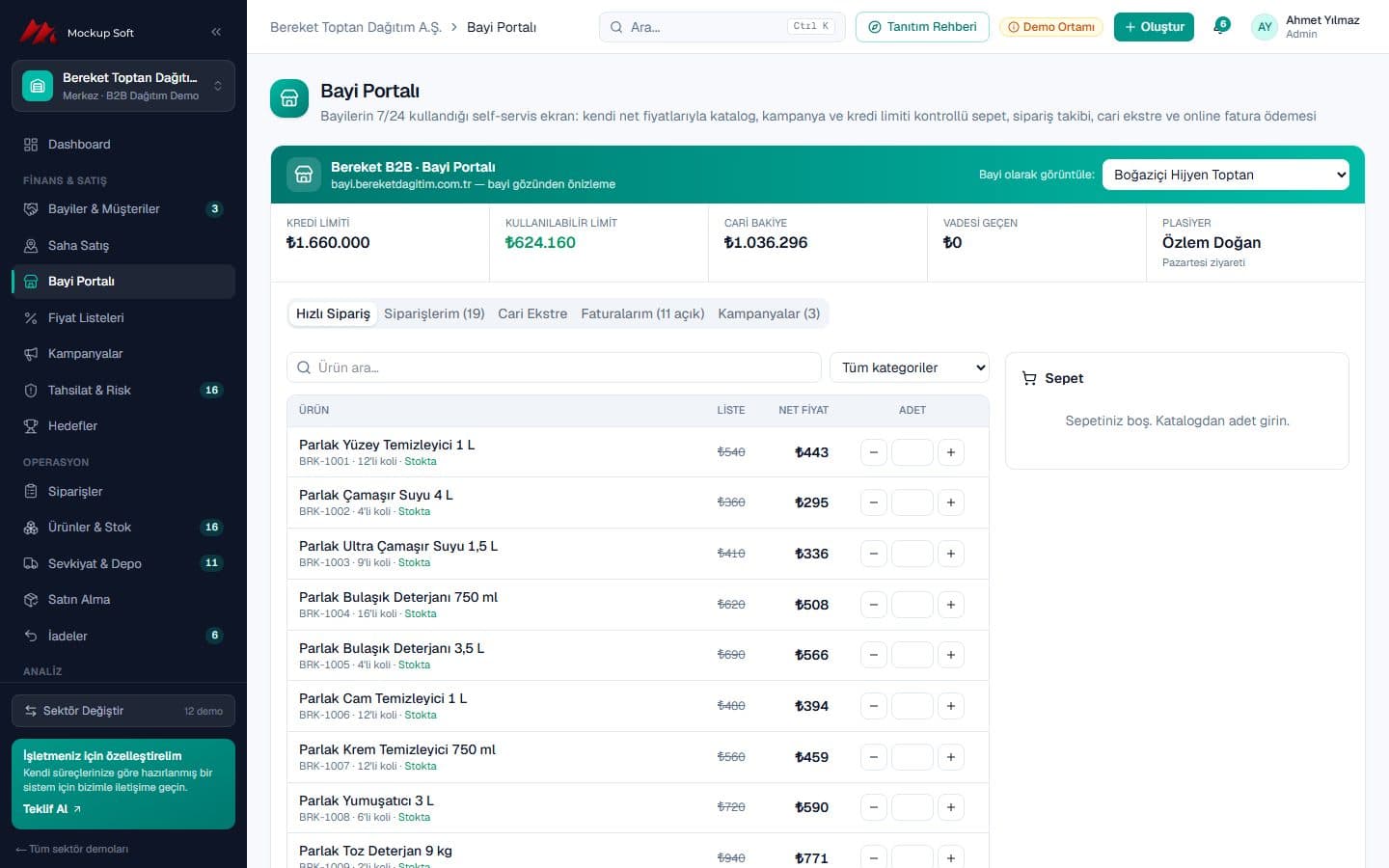Open Satın Alma package icon
This screenshot has width=1389, height=868.
pos(31,600)
